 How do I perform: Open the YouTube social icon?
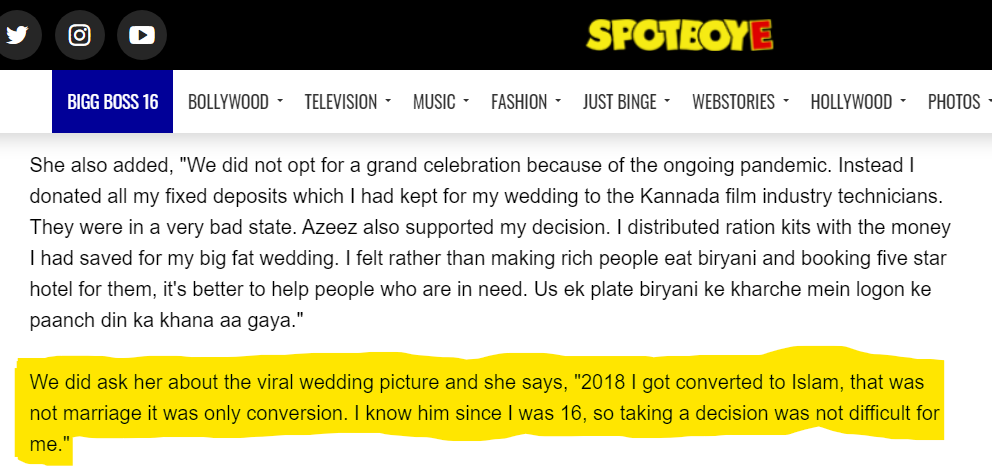coord(142,35)
